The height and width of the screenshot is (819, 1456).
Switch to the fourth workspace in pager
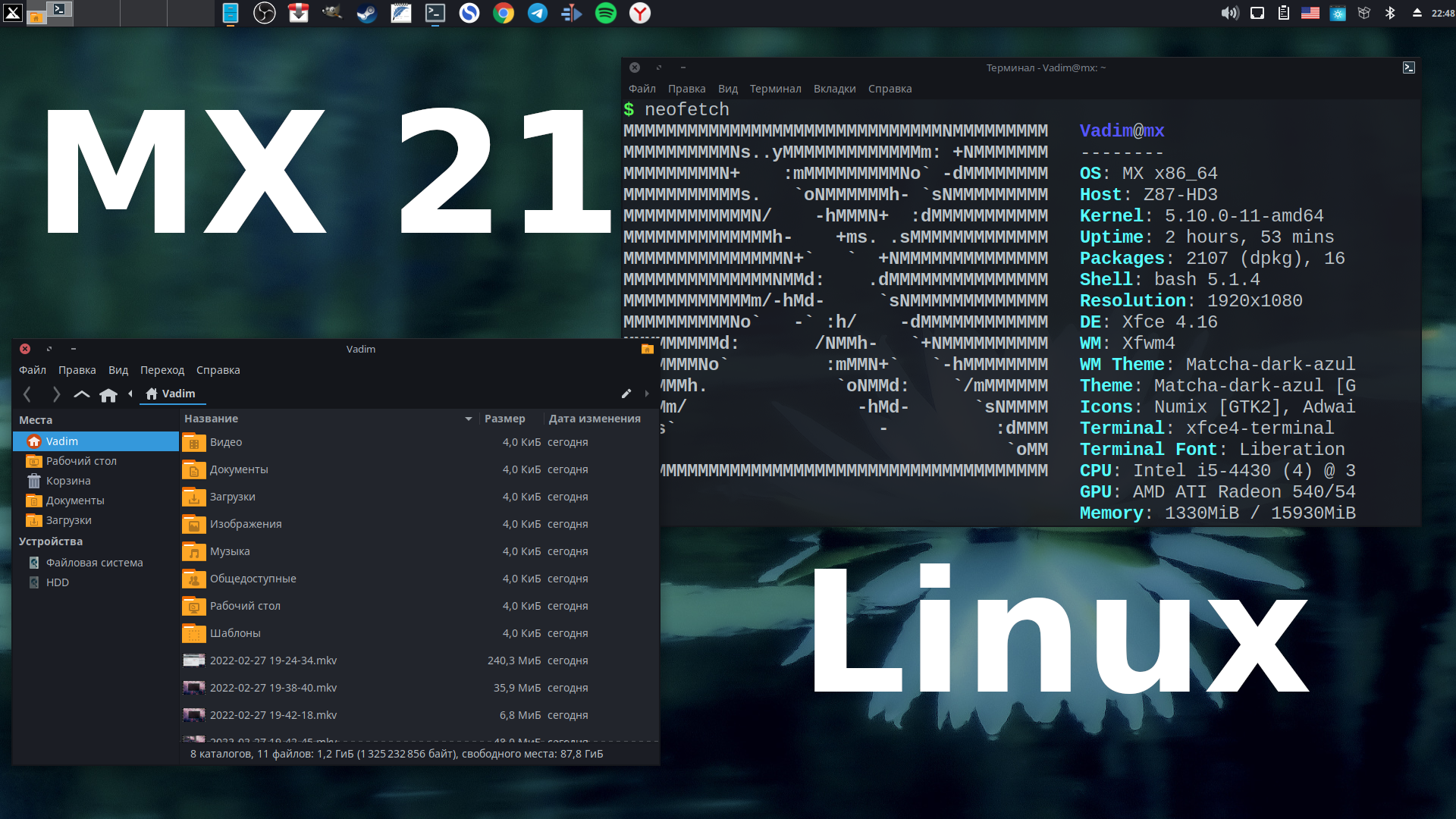(190, 13)
